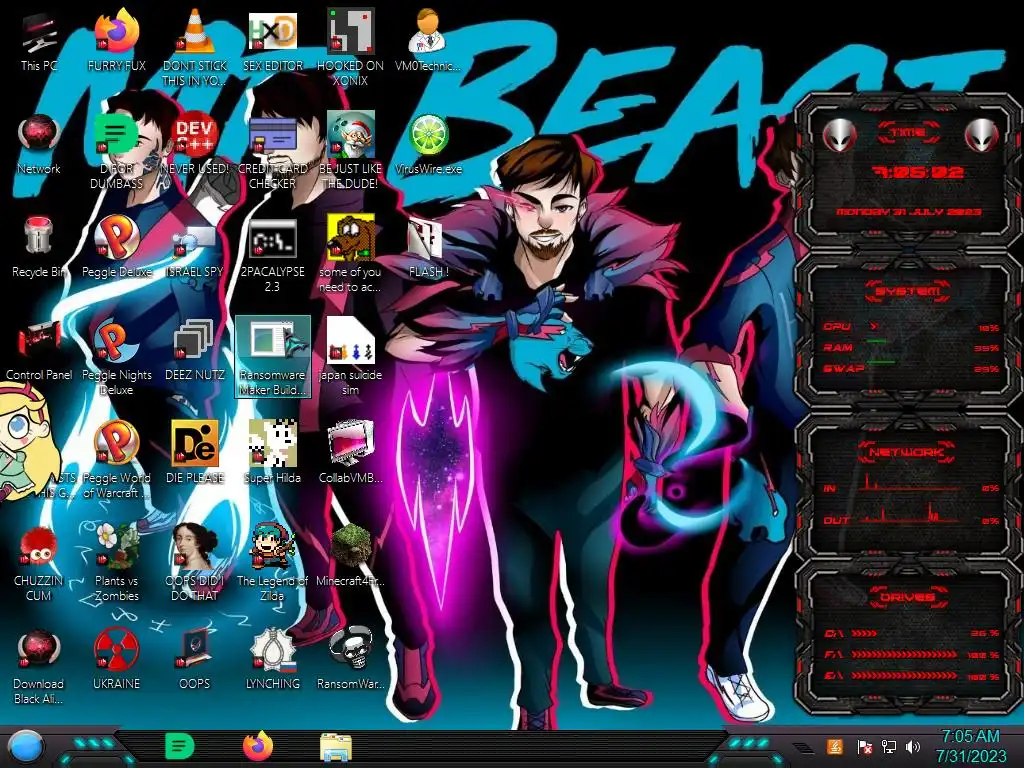Click the DRIVES gadget header
The height and width of the screenshot is (768, 1024).
point(908,597)
